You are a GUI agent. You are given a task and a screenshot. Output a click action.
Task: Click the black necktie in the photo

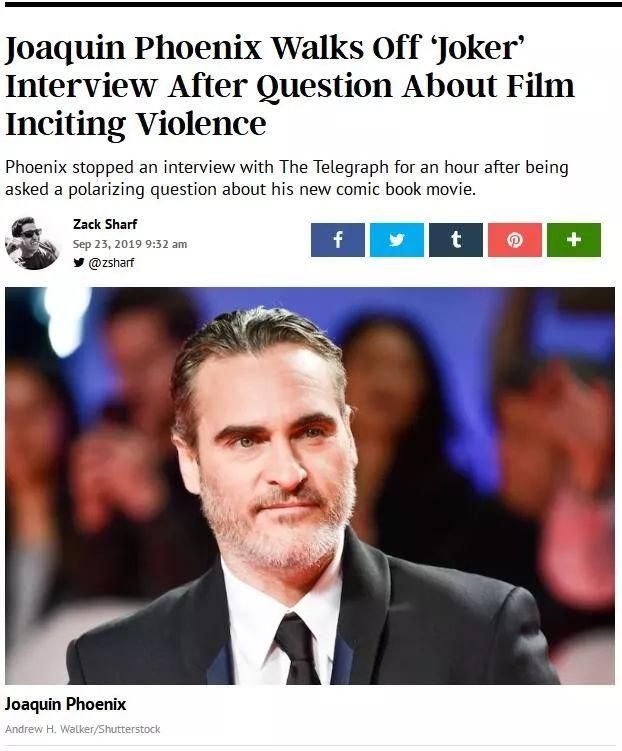click(x=297, y=650)
